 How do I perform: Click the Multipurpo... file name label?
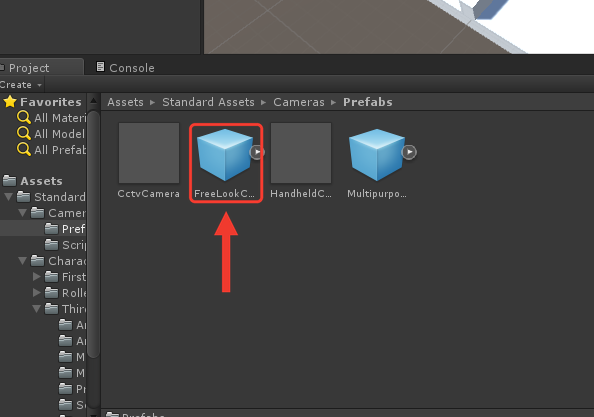tap(377, 194)
